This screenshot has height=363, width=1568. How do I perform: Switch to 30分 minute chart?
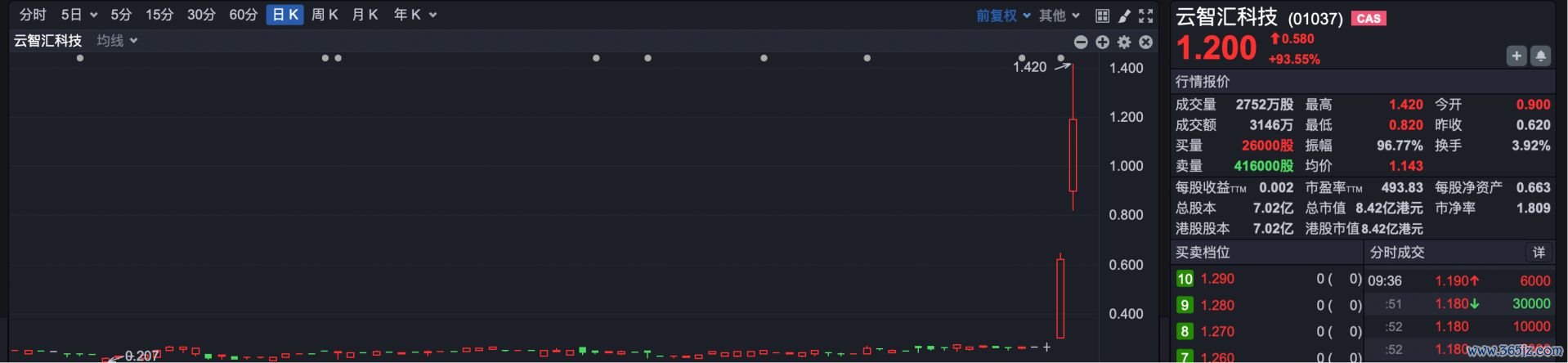point(201,15)
